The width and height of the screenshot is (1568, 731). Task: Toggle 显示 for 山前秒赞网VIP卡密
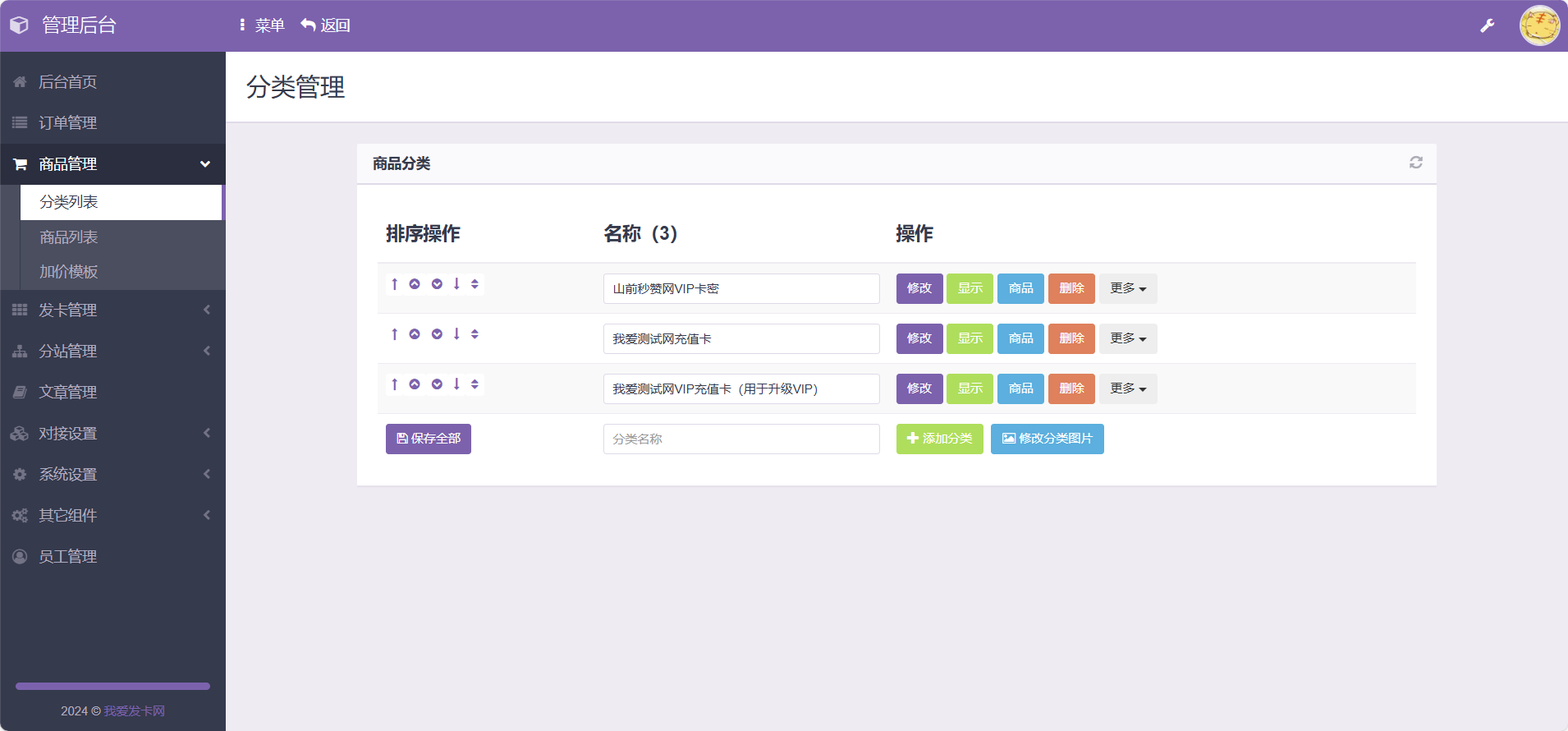tap(970, 288)
